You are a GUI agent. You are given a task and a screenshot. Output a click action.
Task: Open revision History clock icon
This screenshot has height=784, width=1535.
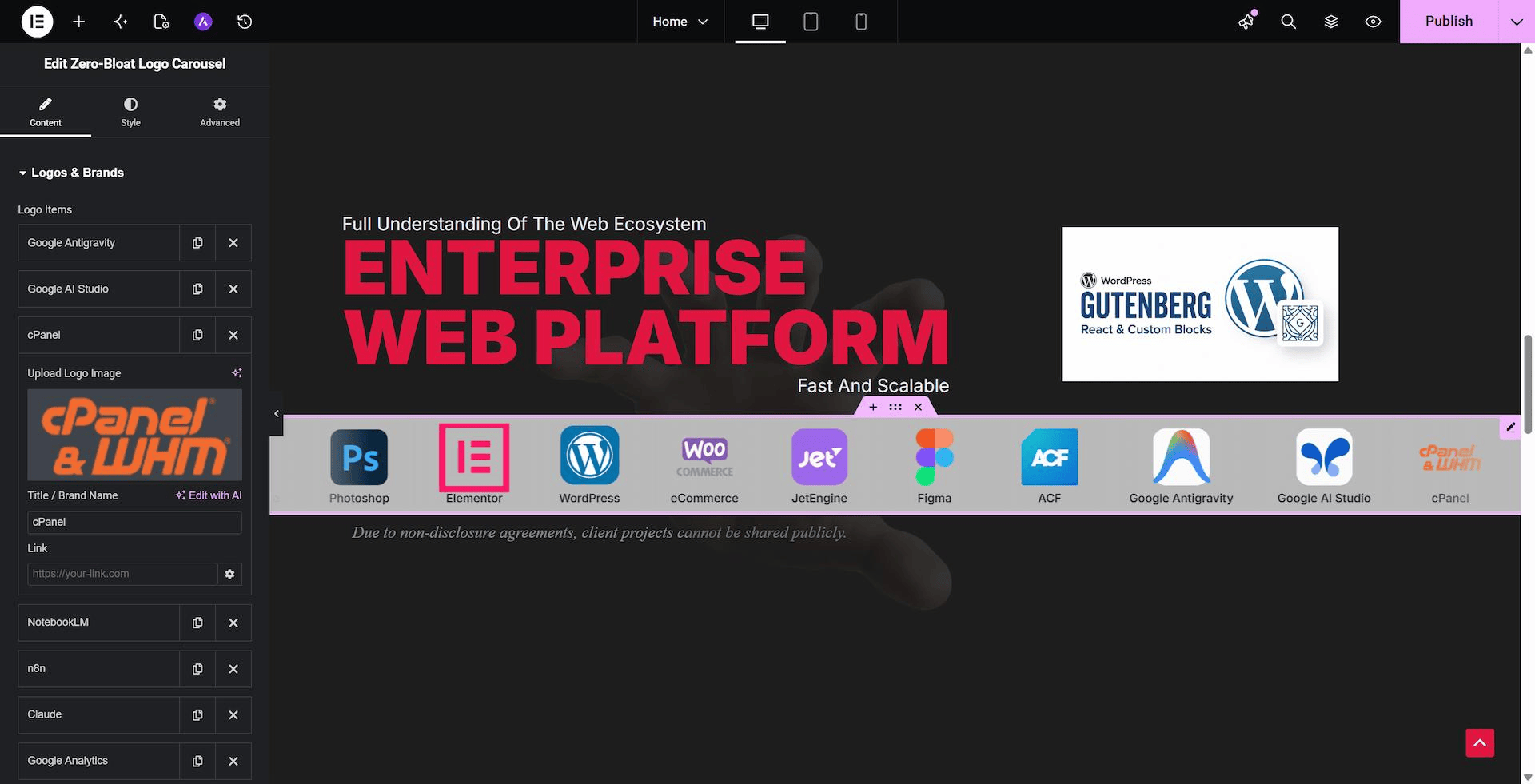[245, 22]
